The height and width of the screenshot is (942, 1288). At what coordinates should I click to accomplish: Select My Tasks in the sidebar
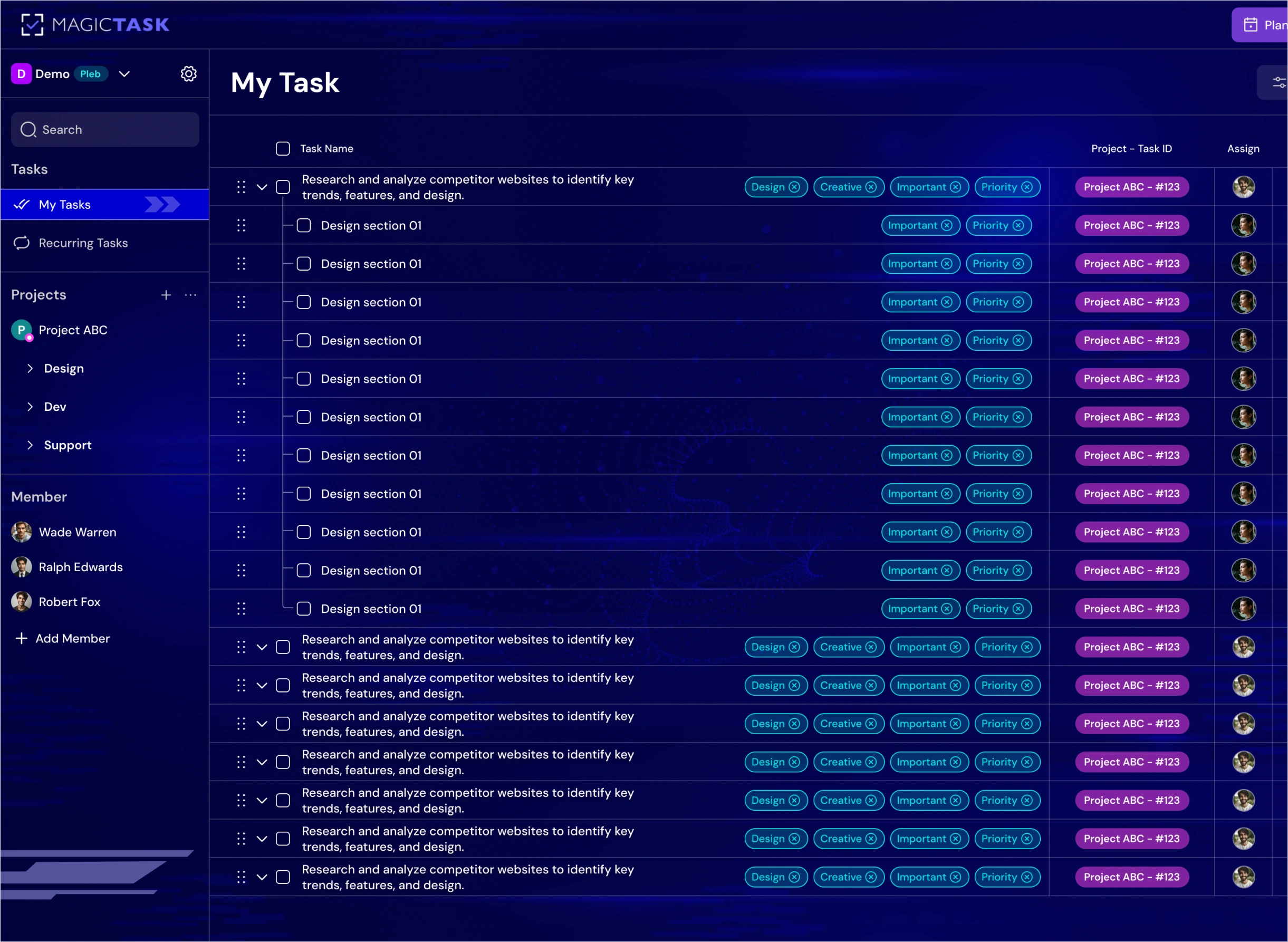tap(65, 205)
